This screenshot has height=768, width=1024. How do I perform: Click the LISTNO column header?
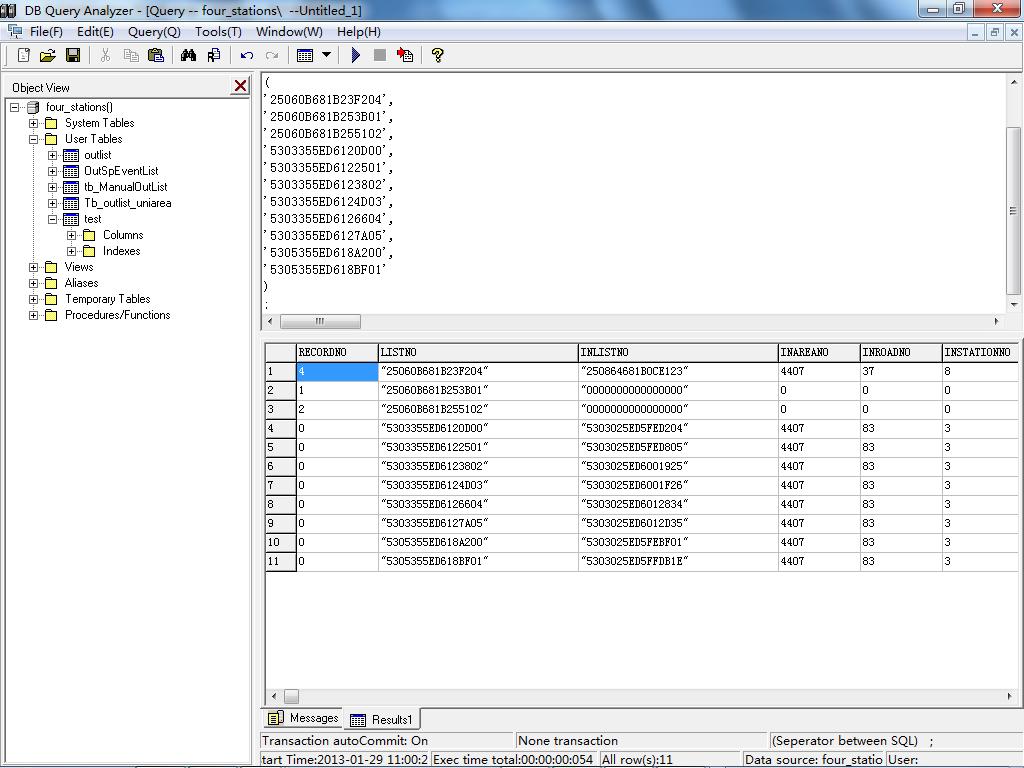(x=477, y=352)
